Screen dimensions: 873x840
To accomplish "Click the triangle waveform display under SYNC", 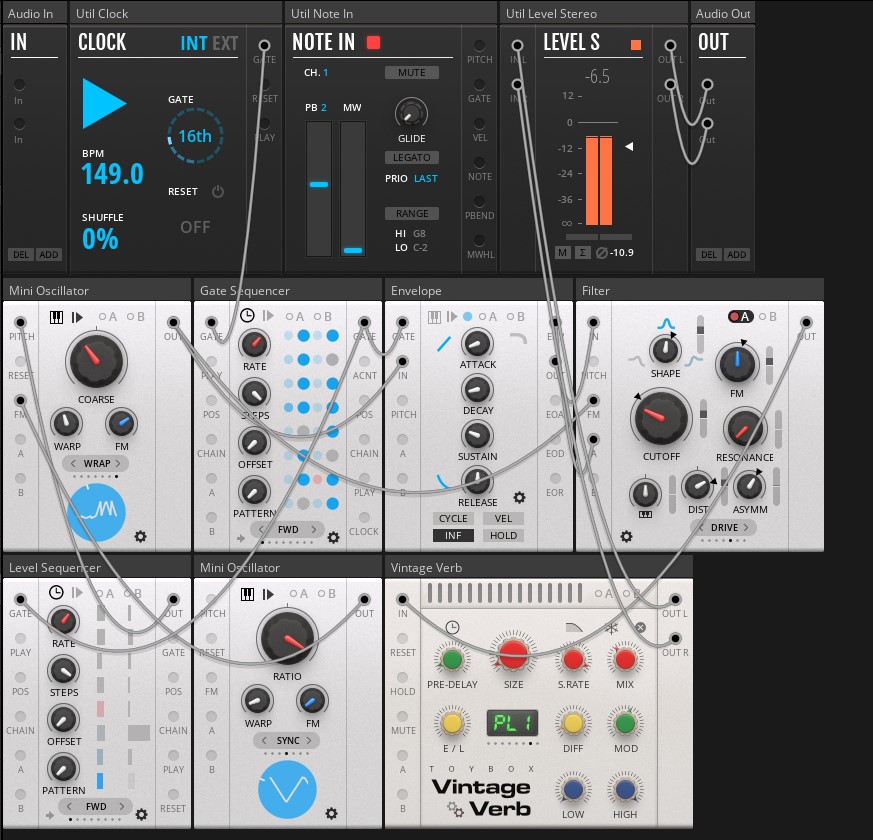I will [287, 789].
